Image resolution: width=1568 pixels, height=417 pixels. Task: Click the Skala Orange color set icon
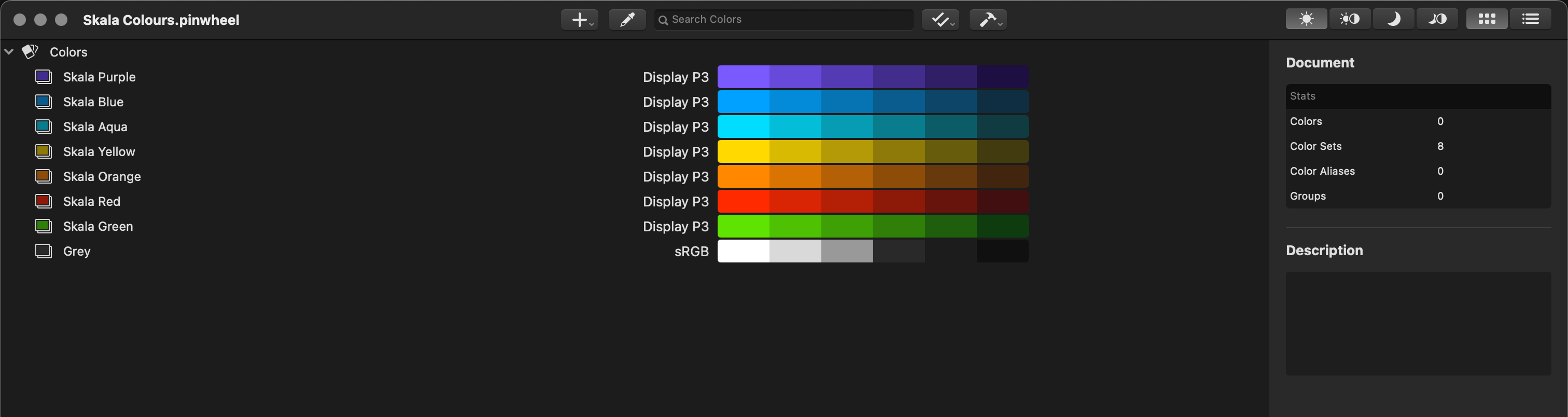coord(43,176)
